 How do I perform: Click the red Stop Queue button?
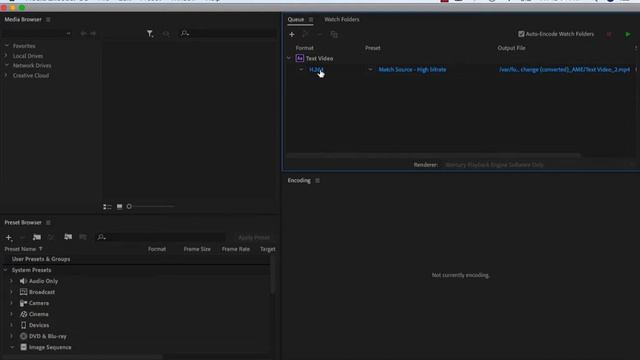click(x=609, y=34)
